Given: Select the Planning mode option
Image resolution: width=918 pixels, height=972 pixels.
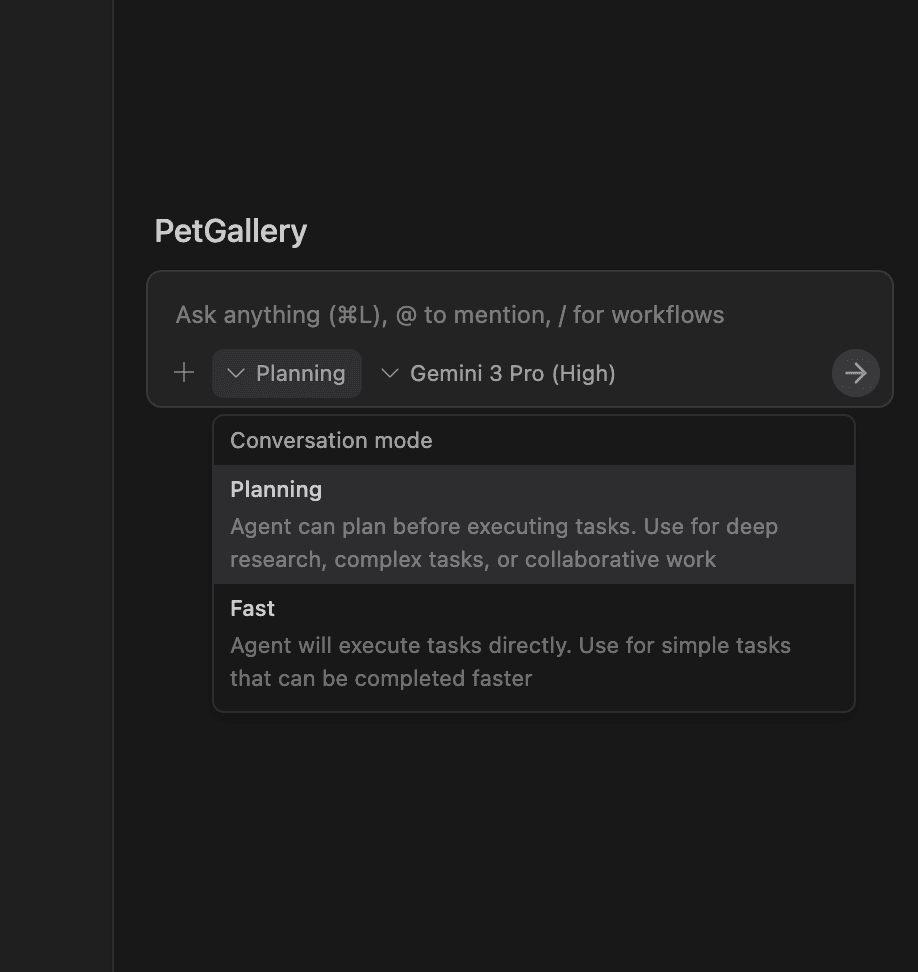Looking at the screenshot, I should tap(533, 524).
